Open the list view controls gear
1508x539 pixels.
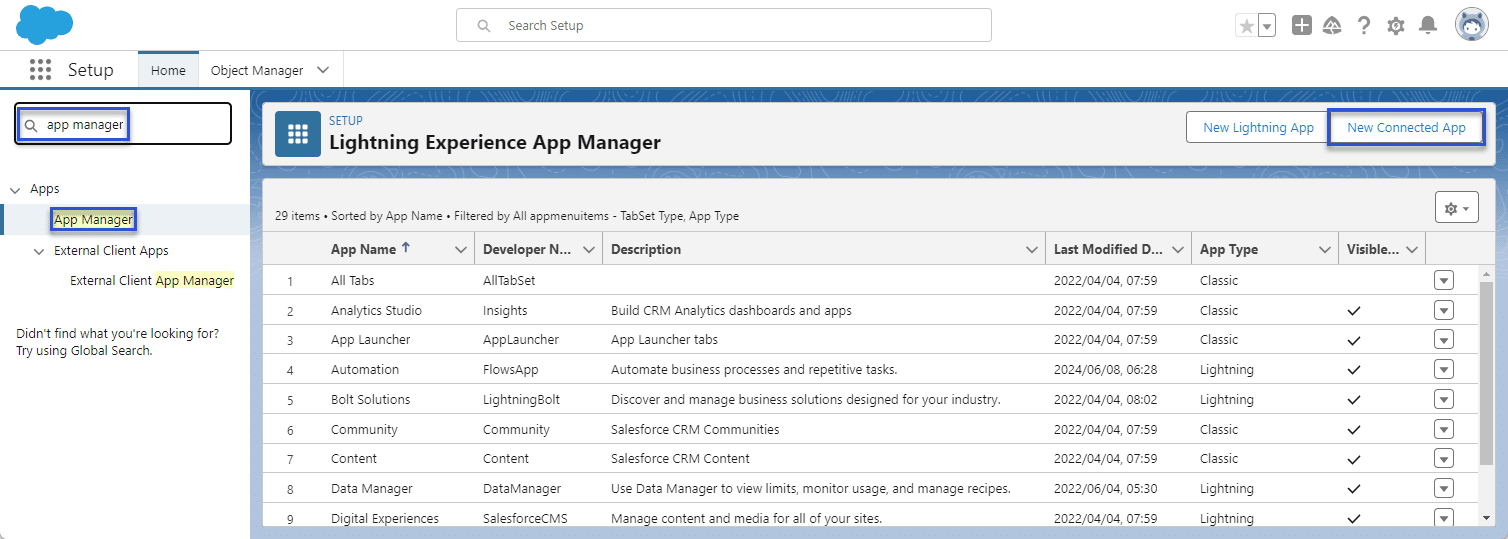[1456, 209]
